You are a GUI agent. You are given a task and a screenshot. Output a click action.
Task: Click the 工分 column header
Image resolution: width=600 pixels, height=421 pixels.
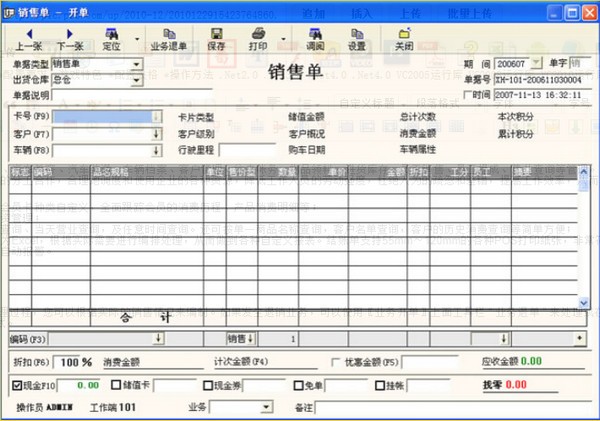[450, 172]
